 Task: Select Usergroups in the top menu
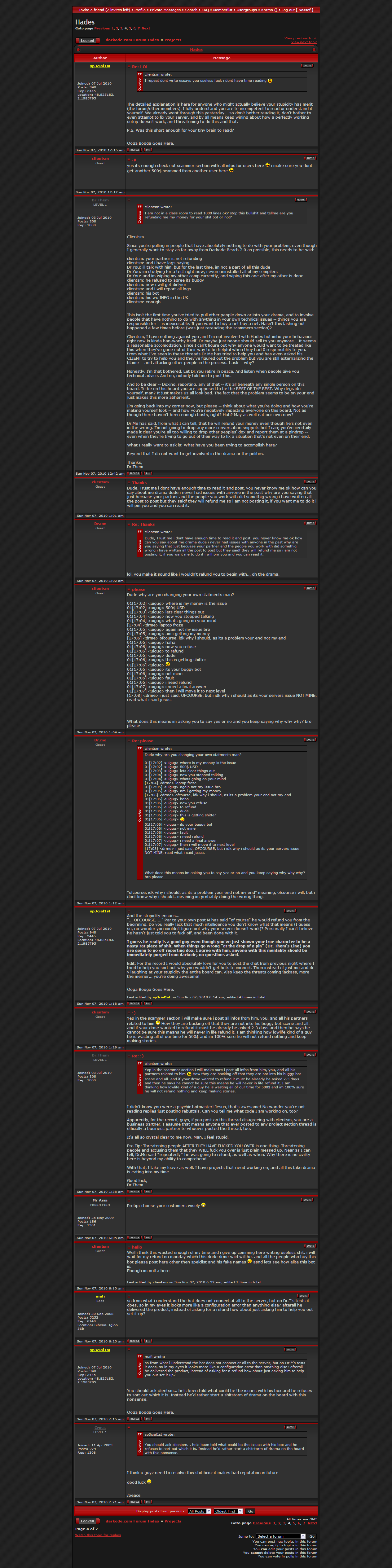(247, 10)
